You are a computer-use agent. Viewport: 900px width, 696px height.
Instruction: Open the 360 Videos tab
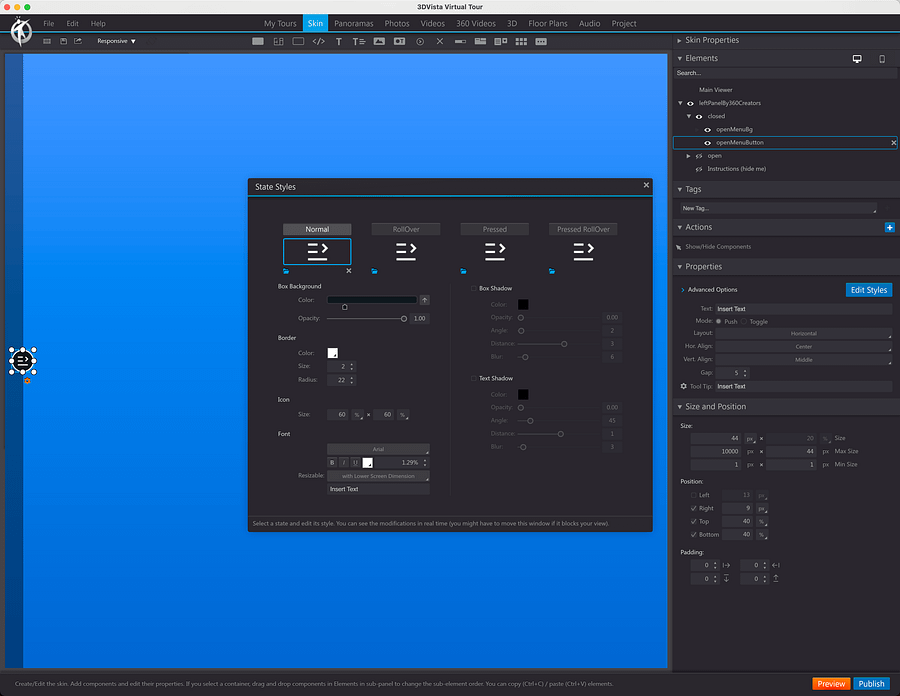[476, 24]
